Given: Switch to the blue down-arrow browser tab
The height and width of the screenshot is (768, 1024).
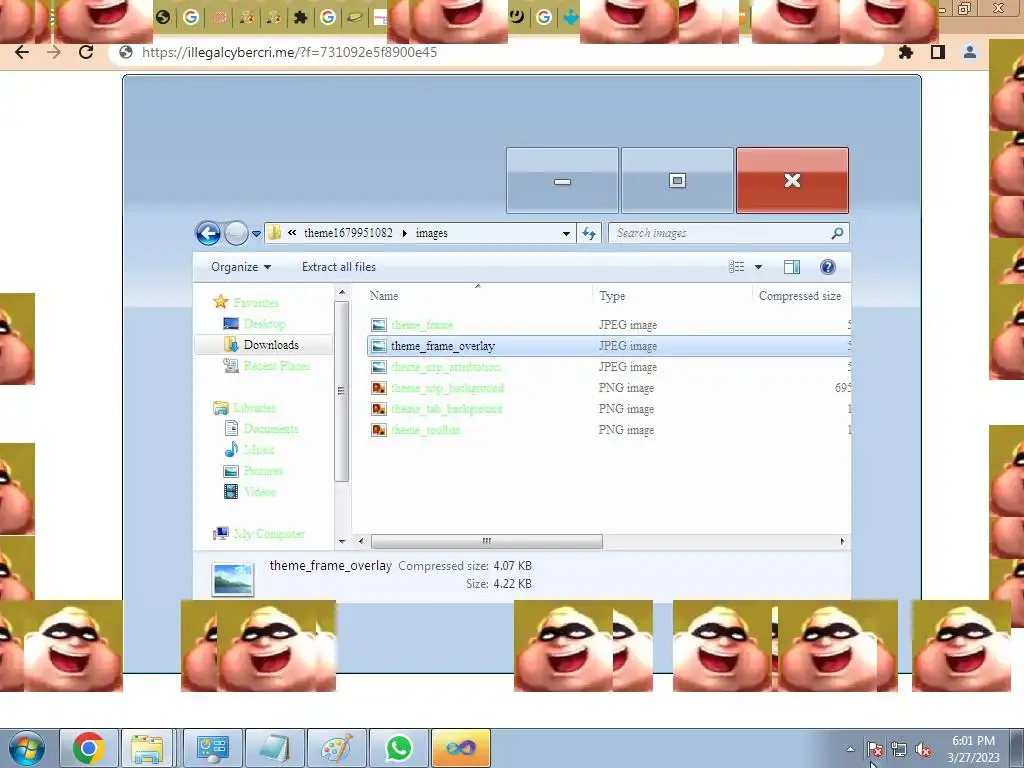Looking at the screenshot, I should [x=571, y=18].
